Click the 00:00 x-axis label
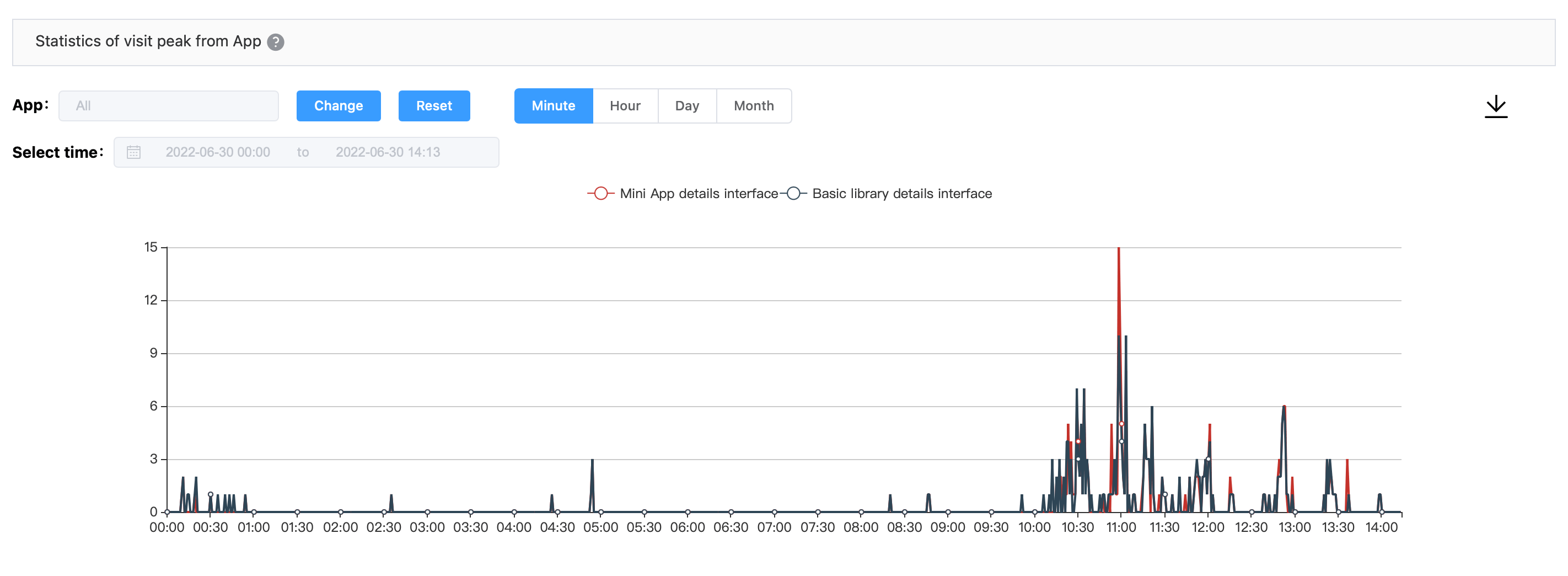This screenshot has height=576, width=1568. 167,527
